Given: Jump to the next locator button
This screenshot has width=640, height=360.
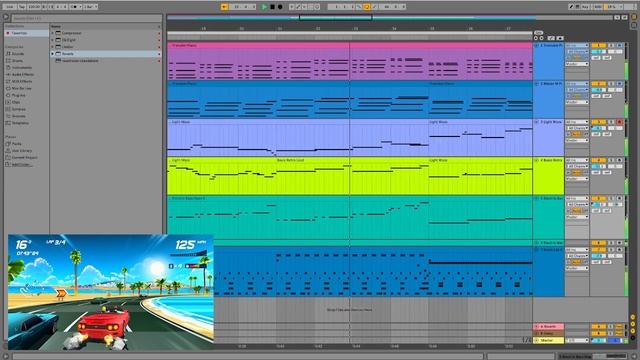Looking at the screenshot, I should 542,38.
